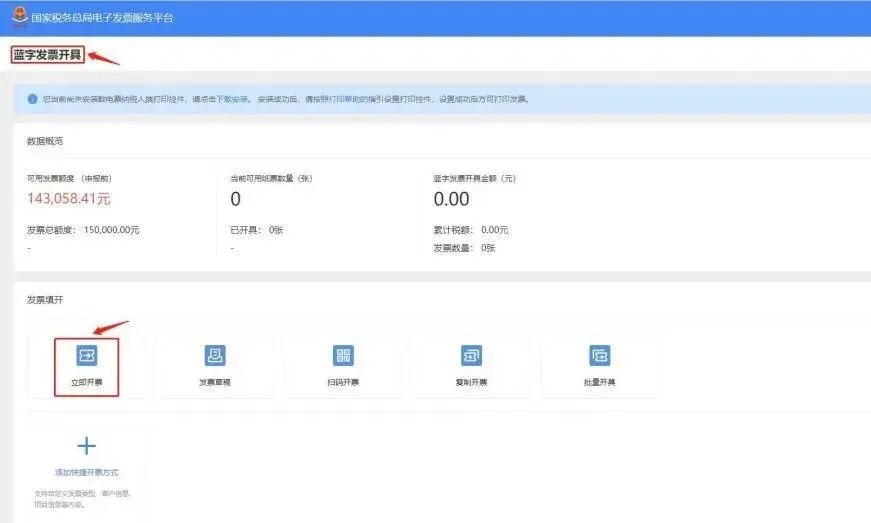Click the 已开具 0张 text
Screen dimensions: 871x523
[x=257, y=230]
